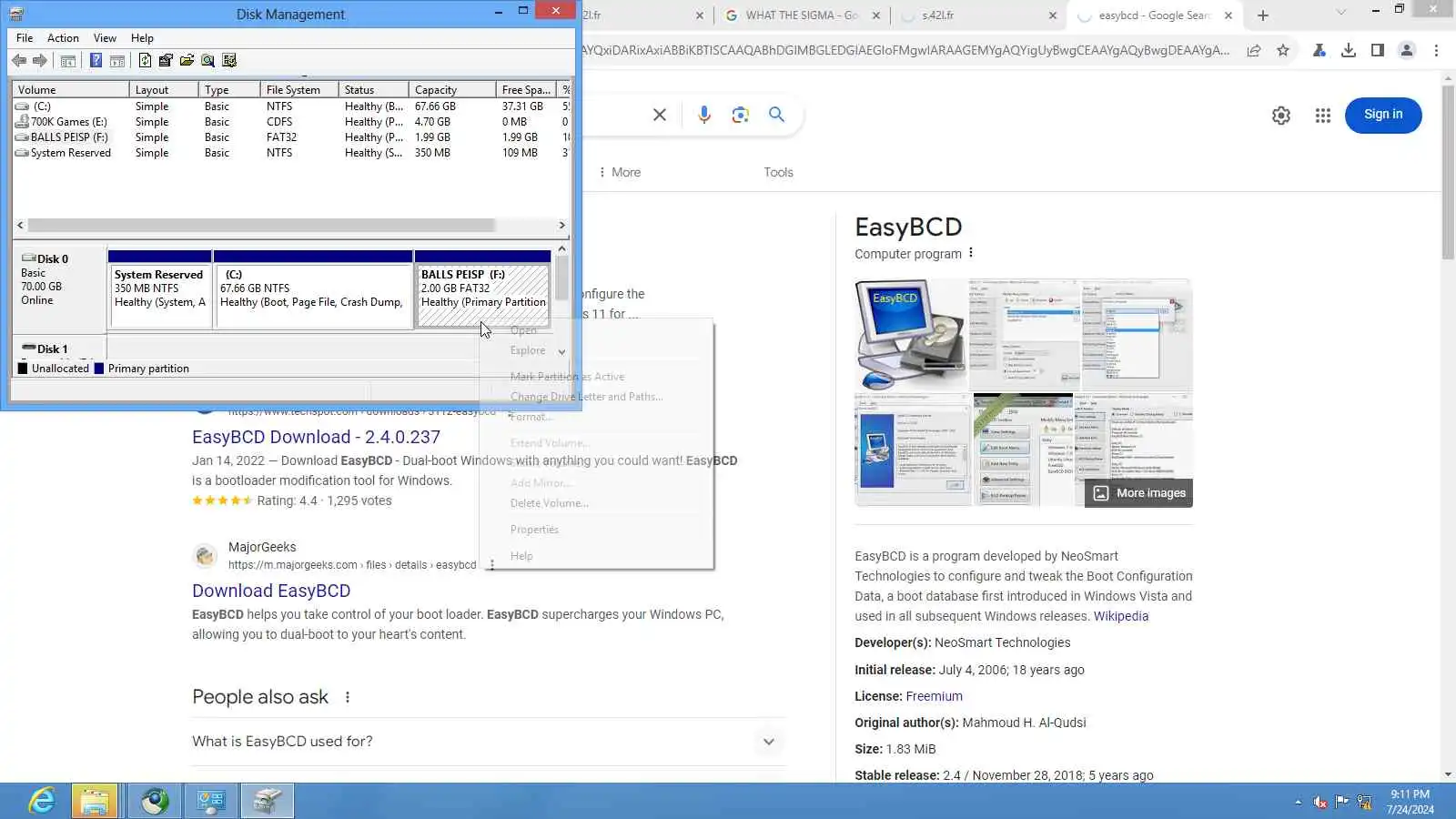Toggle Chrome side panel icon
This screenshot has height=819, width=1456.
coord(1378,51)
